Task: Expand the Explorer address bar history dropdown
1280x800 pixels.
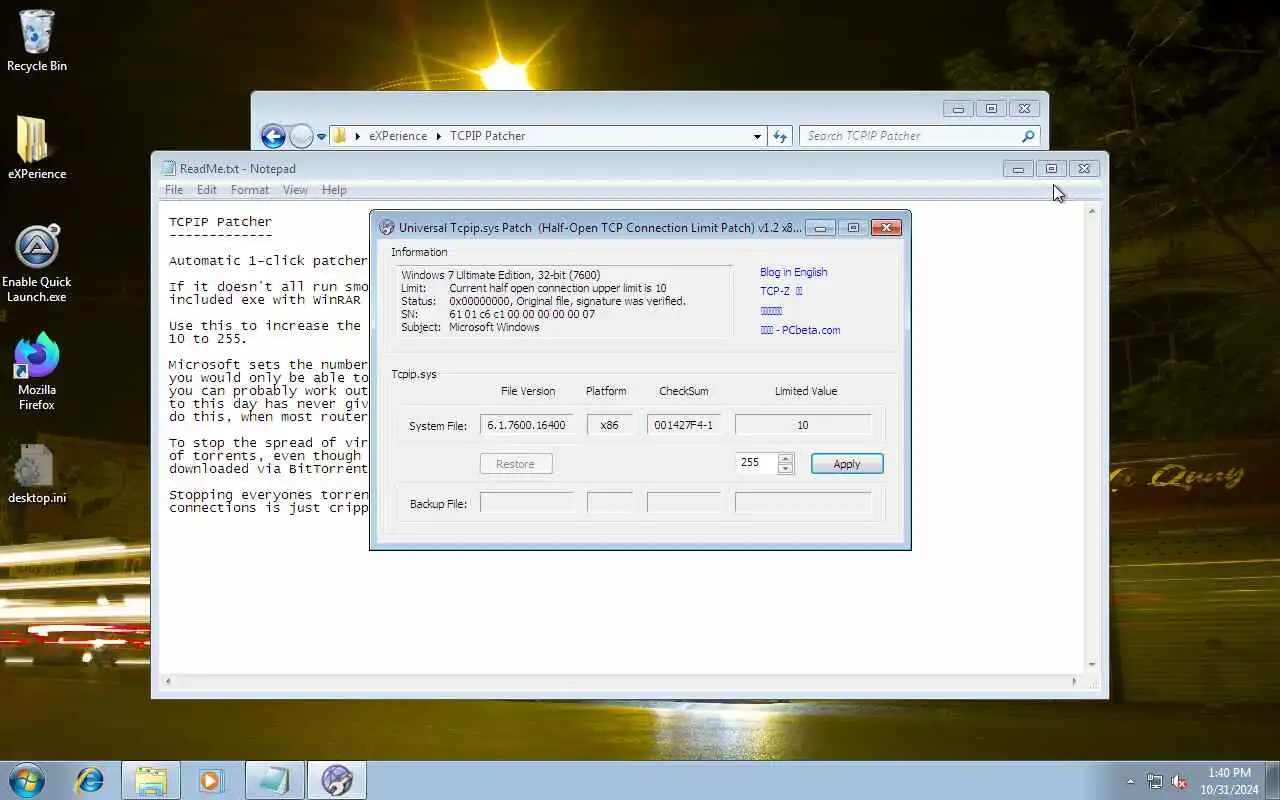Action: point(757,136)
